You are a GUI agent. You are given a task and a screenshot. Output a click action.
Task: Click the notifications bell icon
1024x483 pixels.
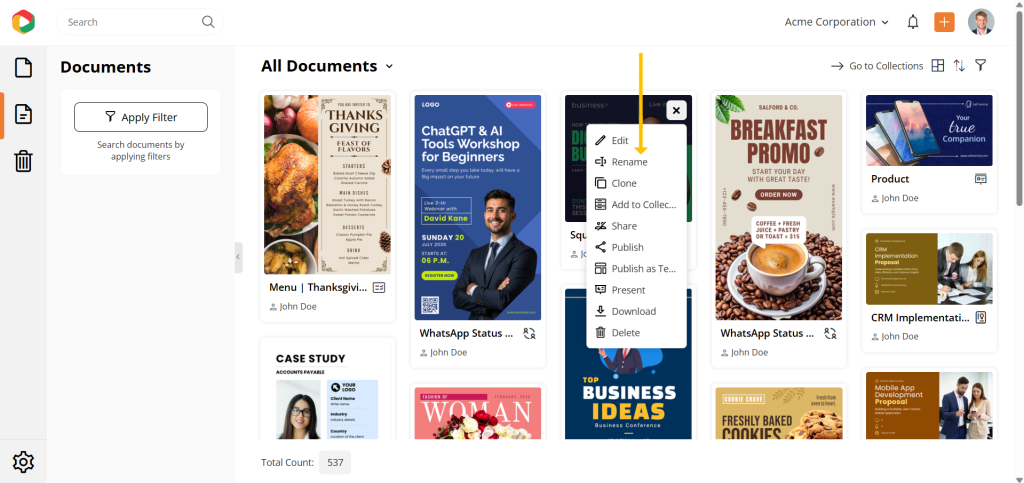[913, 22]
